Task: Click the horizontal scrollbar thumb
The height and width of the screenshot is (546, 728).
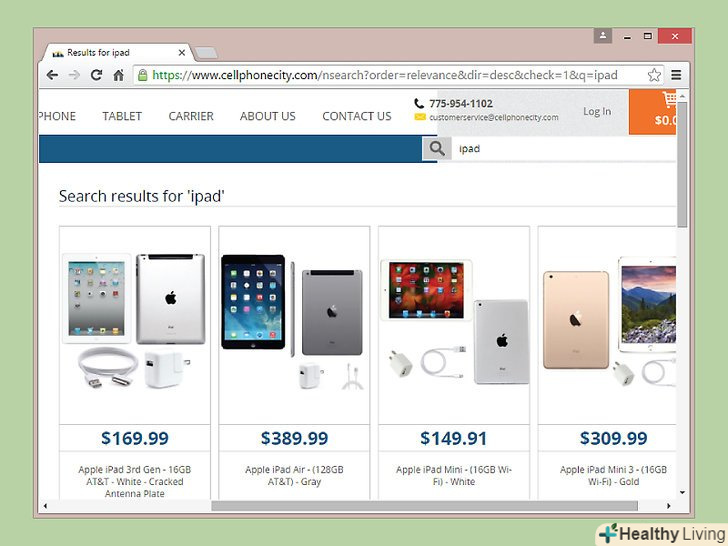Action: click(x=424, y=506)
